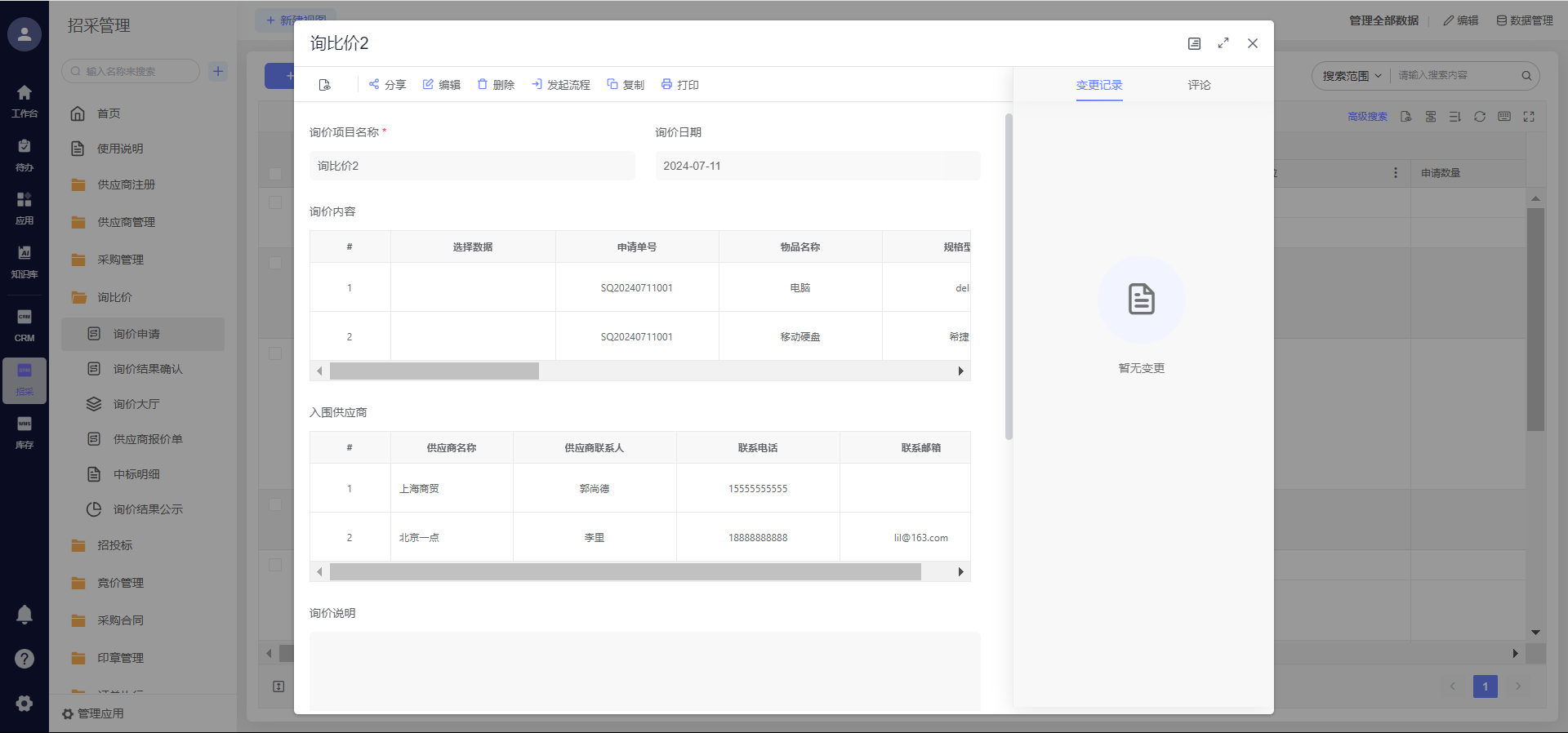Click the 询价项目名称 input field
The image size is (1568, 733).
pos(472,166)
